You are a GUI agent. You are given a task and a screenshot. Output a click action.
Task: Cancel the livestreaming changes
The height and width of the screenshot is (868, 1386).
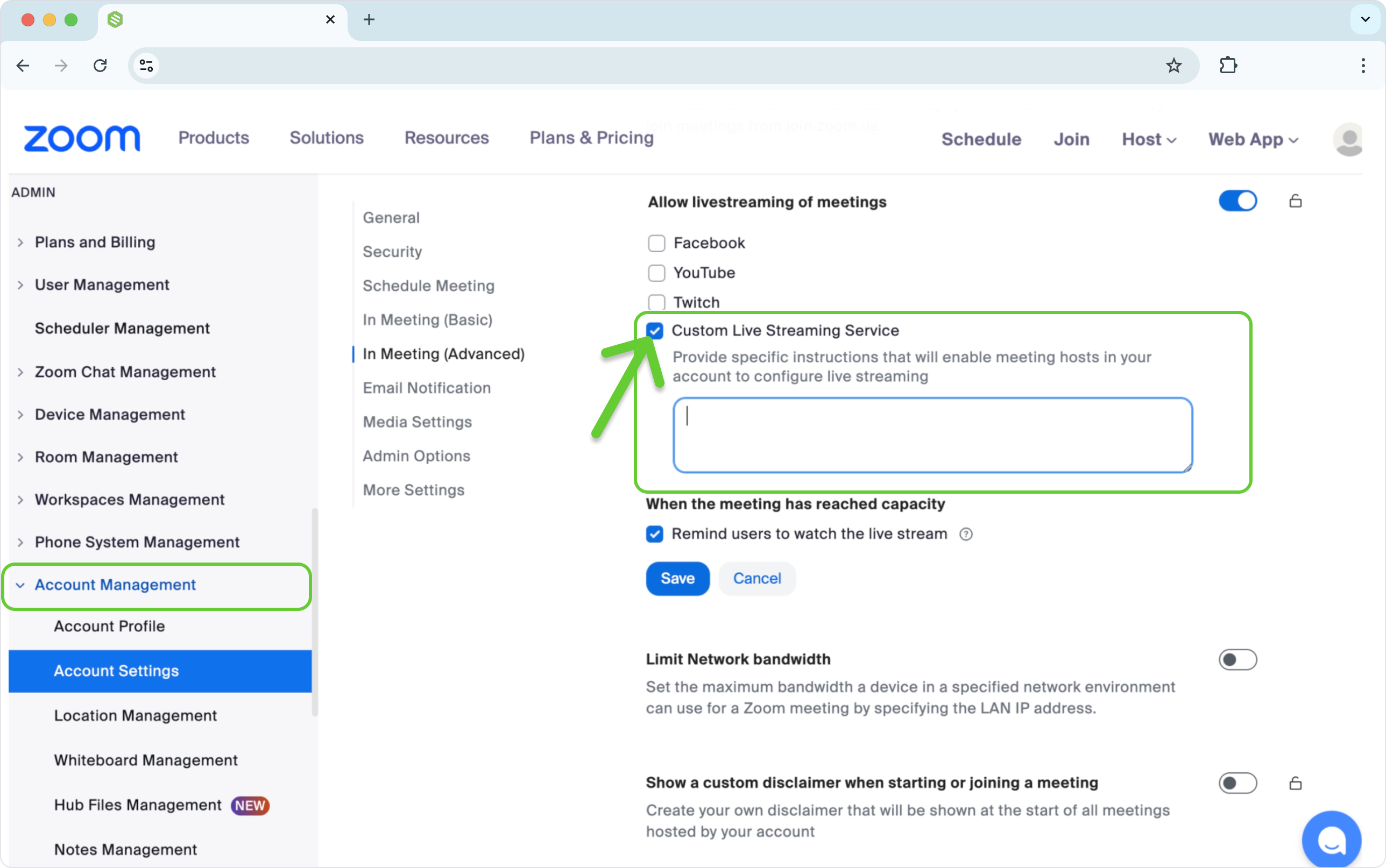[756, 579]
